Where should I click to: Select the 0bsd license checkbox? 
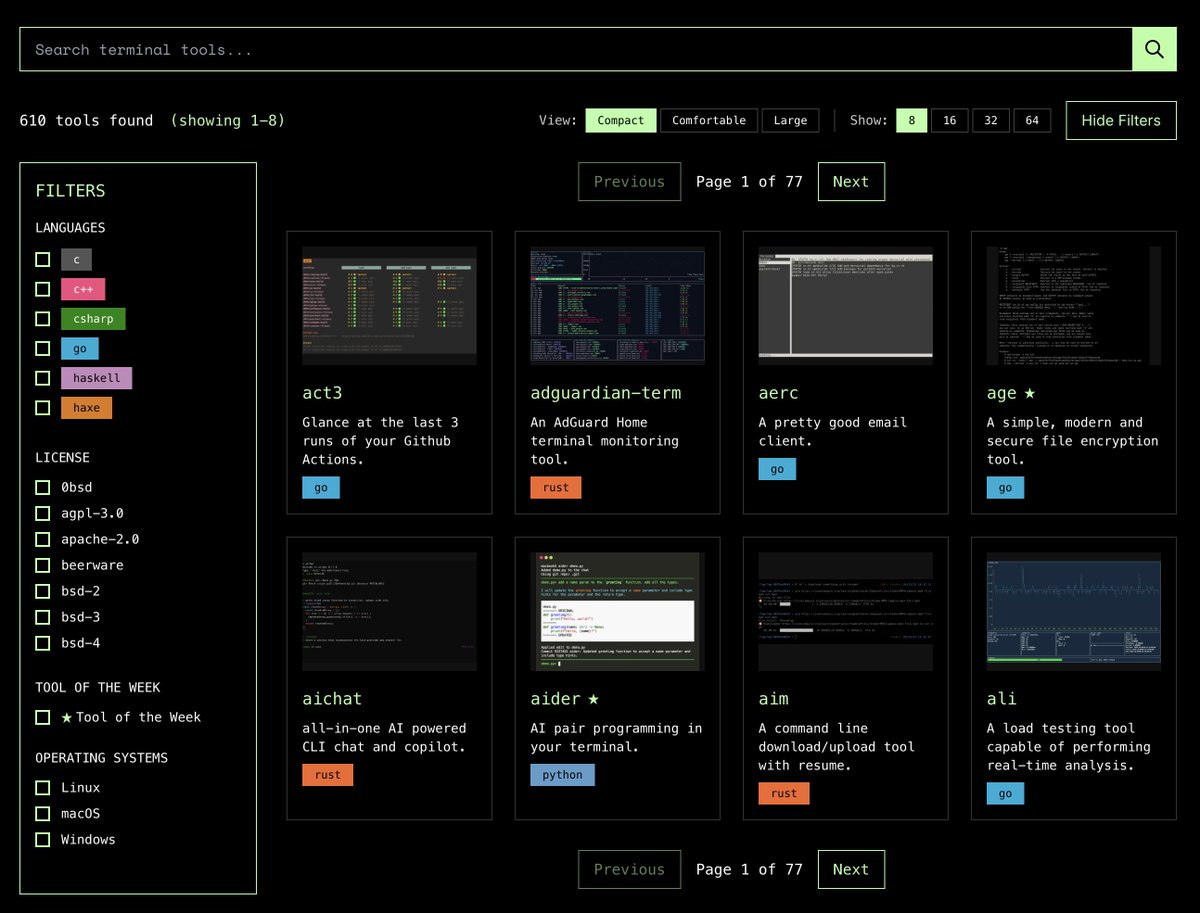(43, 487)
